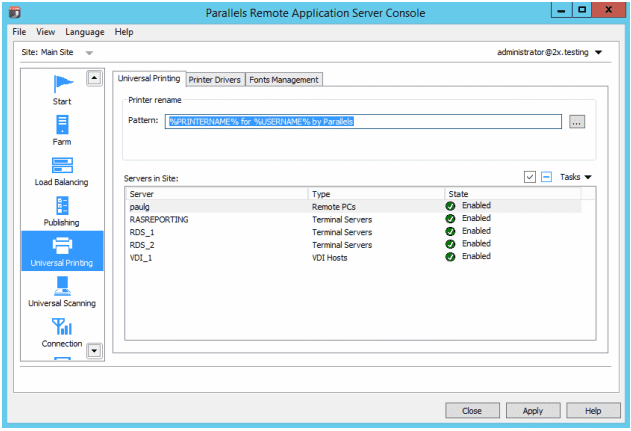The height and width of the screenshot is (431, 631).
Task: Click Terminal Servers type for RASREPORTING
Action: (x=342, y=220)
